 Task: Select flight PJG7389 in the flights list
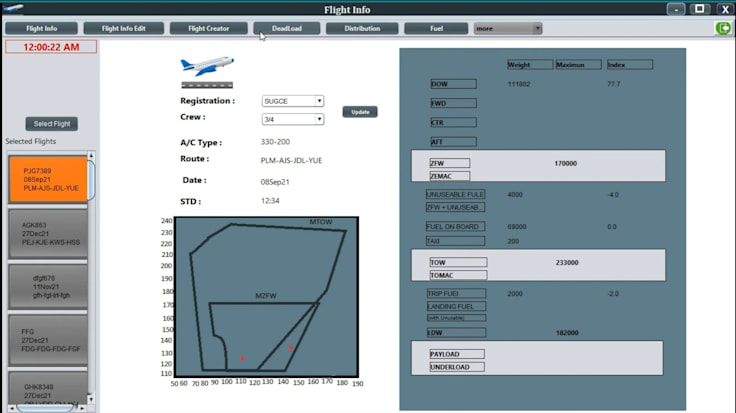click(48, 179)
